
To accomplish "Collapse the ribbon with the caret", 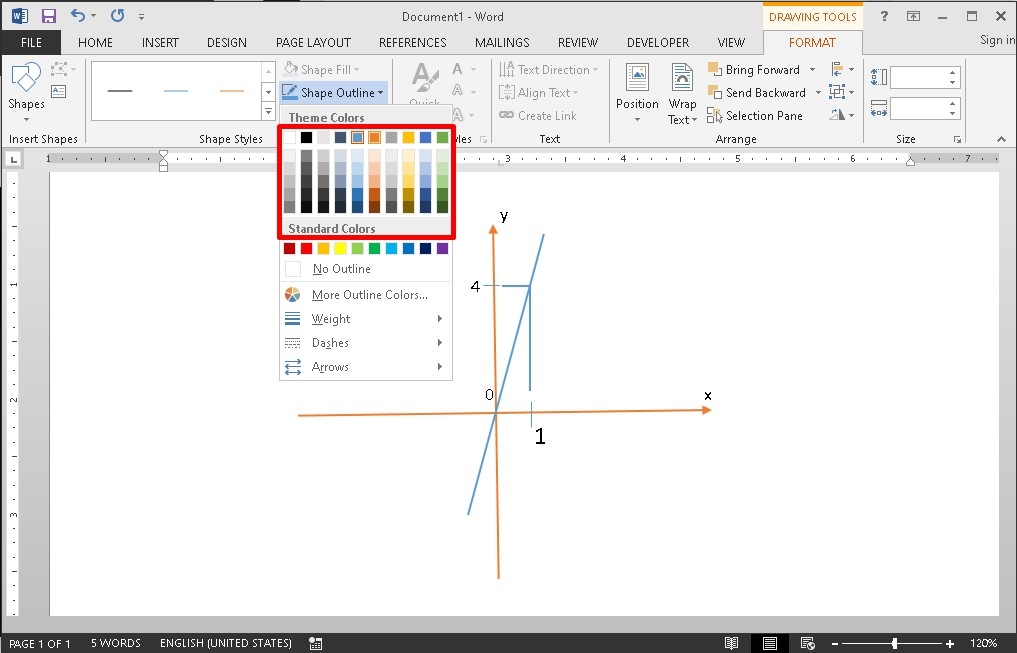I will pyautogui.click(x=1001, y=139).
